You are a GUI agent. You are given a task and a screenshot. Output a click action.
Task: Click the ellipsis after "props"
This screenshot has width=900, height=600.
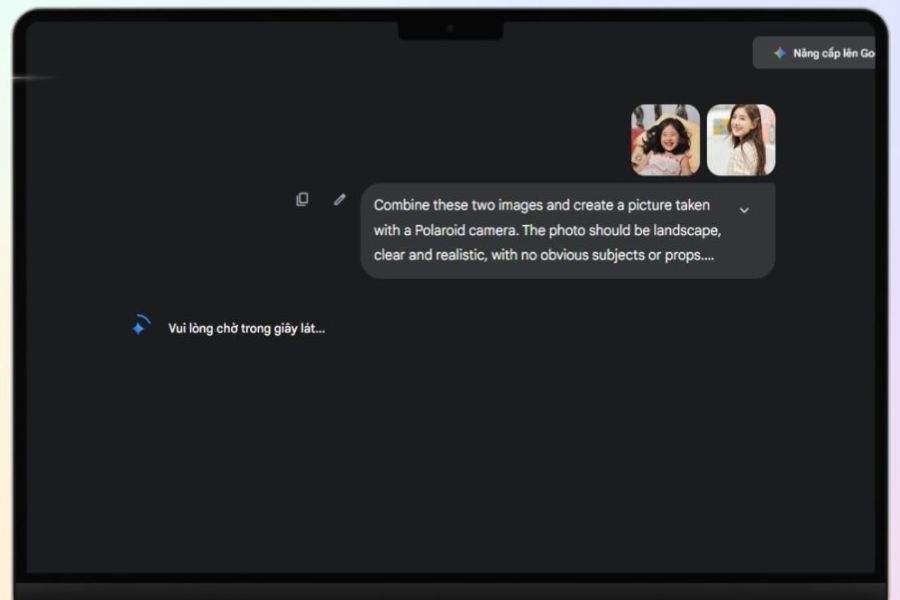tap(707, 256)
